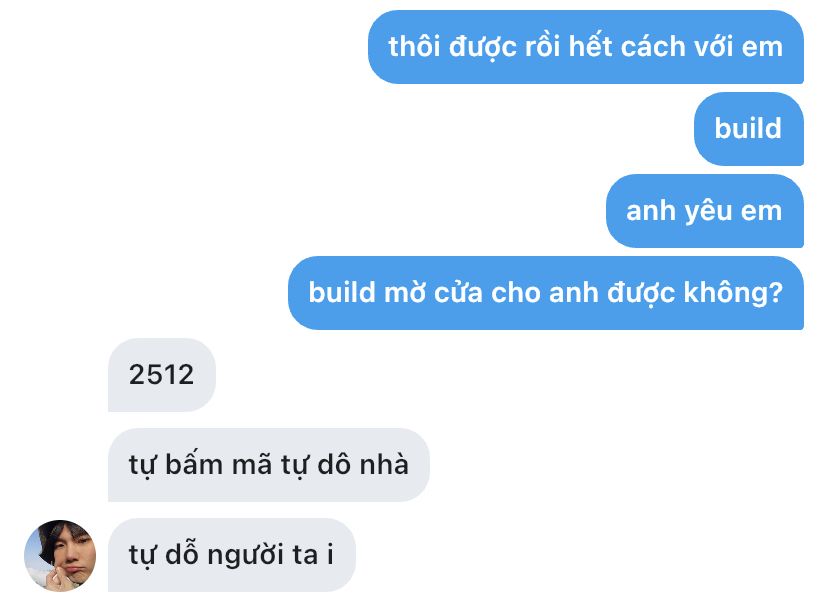This screenshot has height=598, width=828.
Task: Click the word 'thôi' in the first blue message
Action: tap(415, 46)
